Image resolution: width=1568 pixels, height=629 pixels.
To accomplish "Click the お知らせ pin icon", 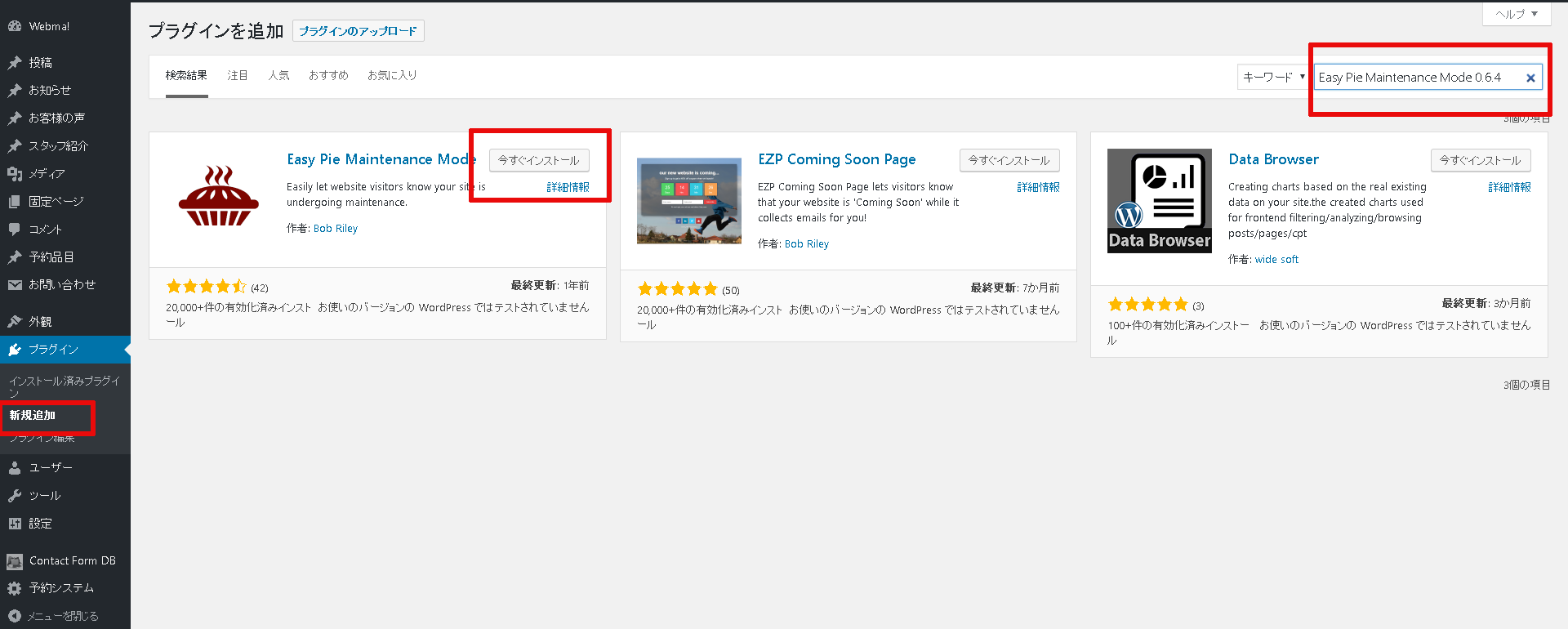I will (x=14, y=91).
